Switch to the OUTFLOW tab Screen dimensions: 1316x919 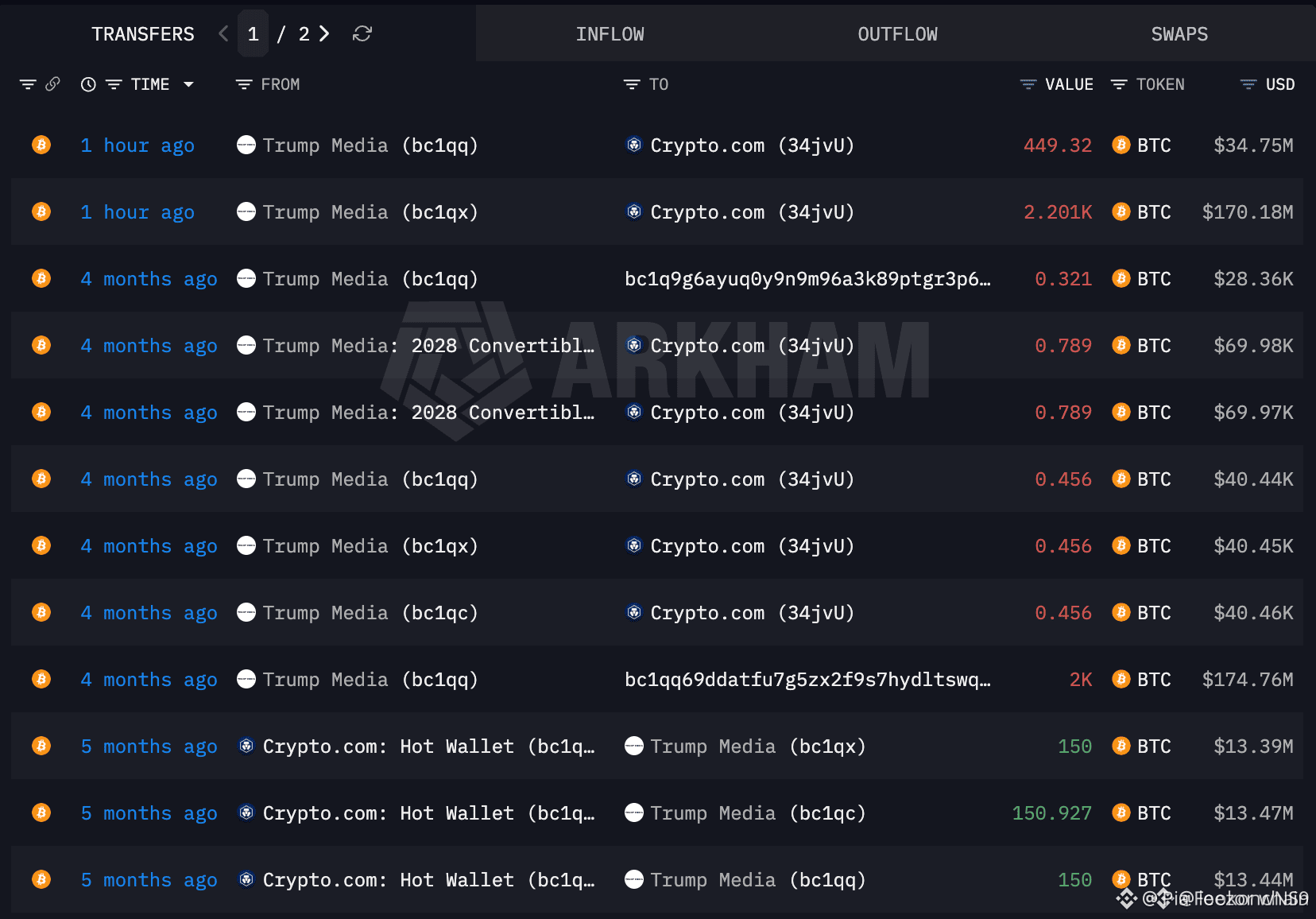pos(897,34)
